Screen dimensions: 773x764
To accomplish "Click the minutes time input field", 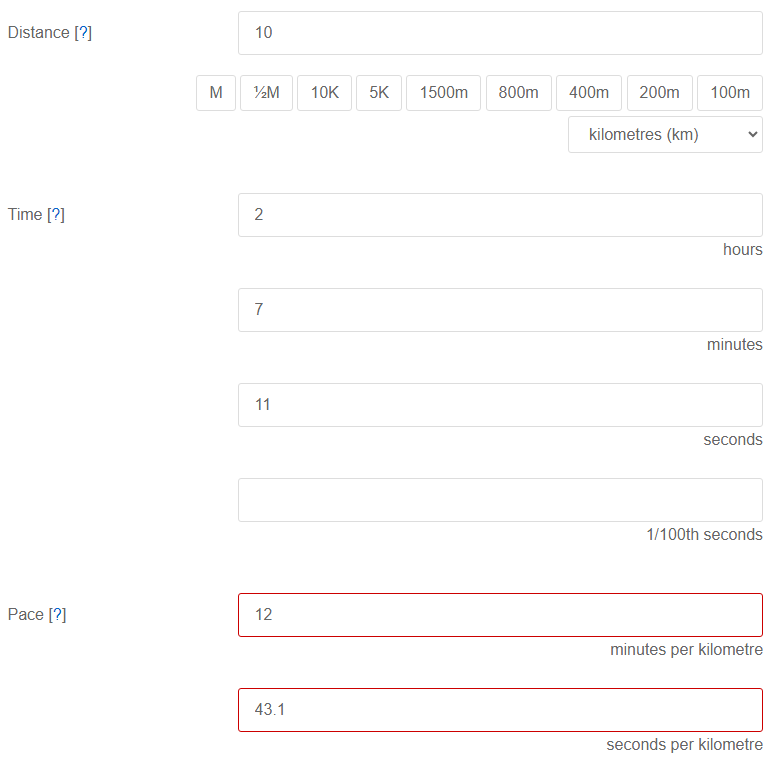I will click(500, 310).
